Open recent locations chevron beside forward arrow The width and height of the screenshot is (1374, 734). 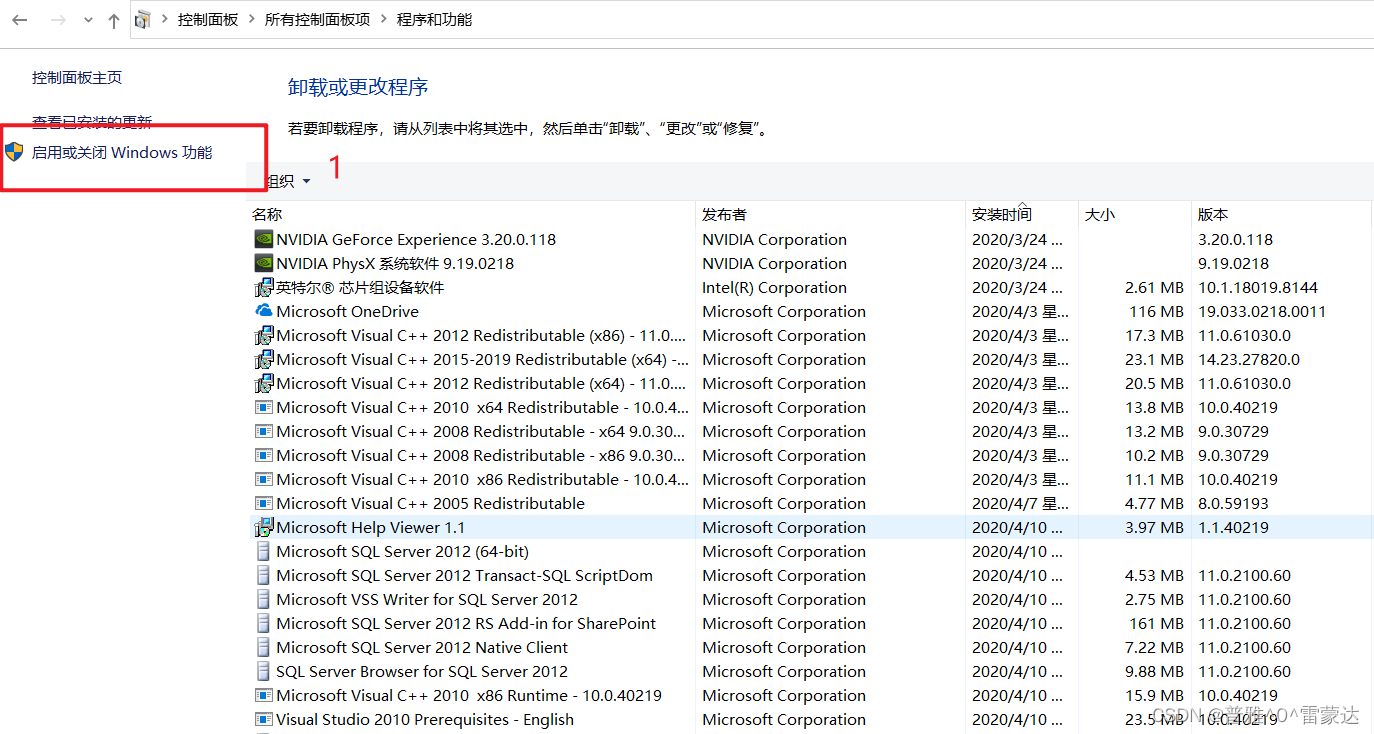pyautogui.click(x=86, y=19)
